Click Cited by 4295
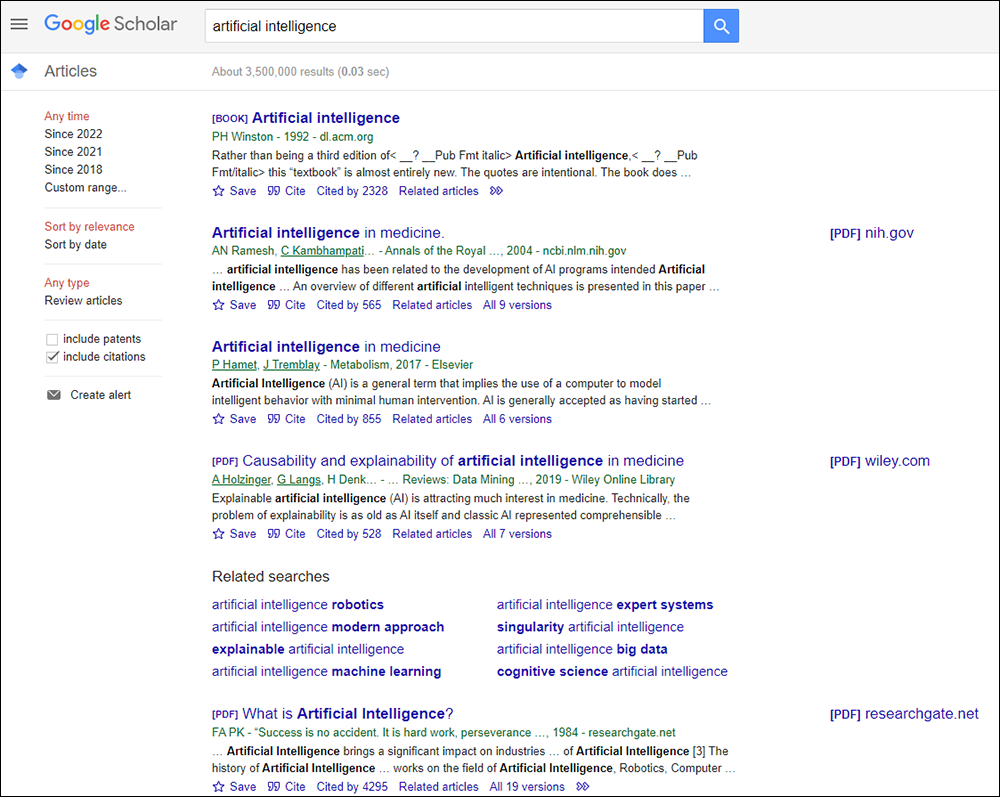1000x797 pixels. pos(352,787)
